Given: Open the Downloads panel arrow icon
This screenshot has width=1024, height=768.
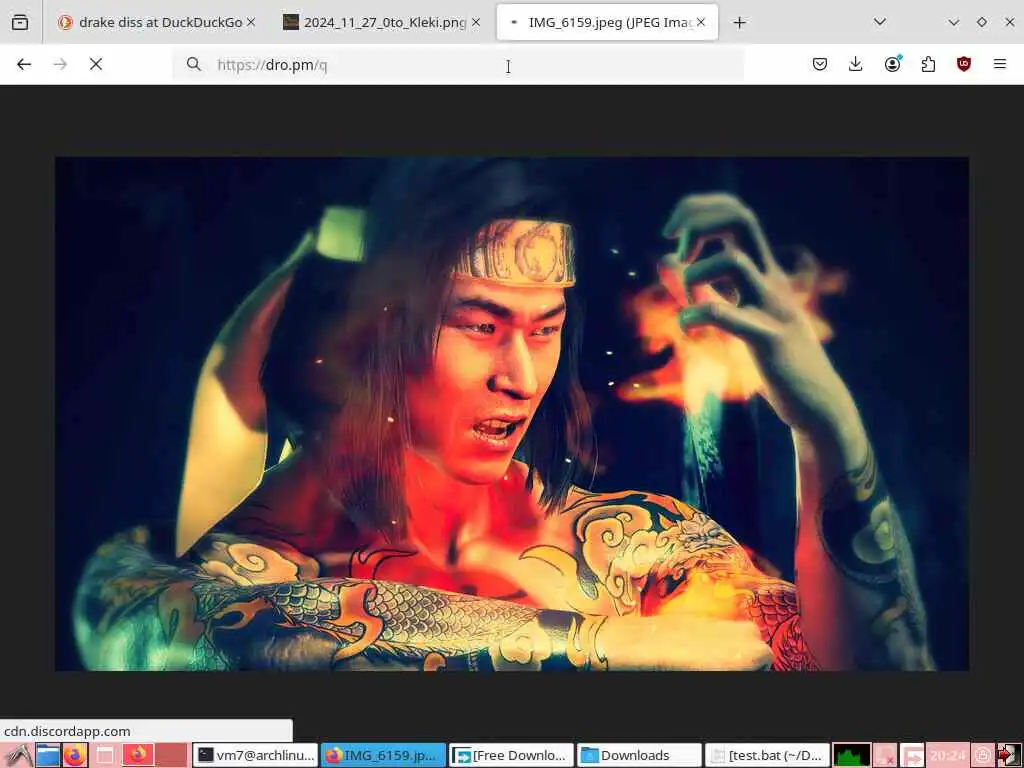Looking at the screenshot, I should click(856, 64).
